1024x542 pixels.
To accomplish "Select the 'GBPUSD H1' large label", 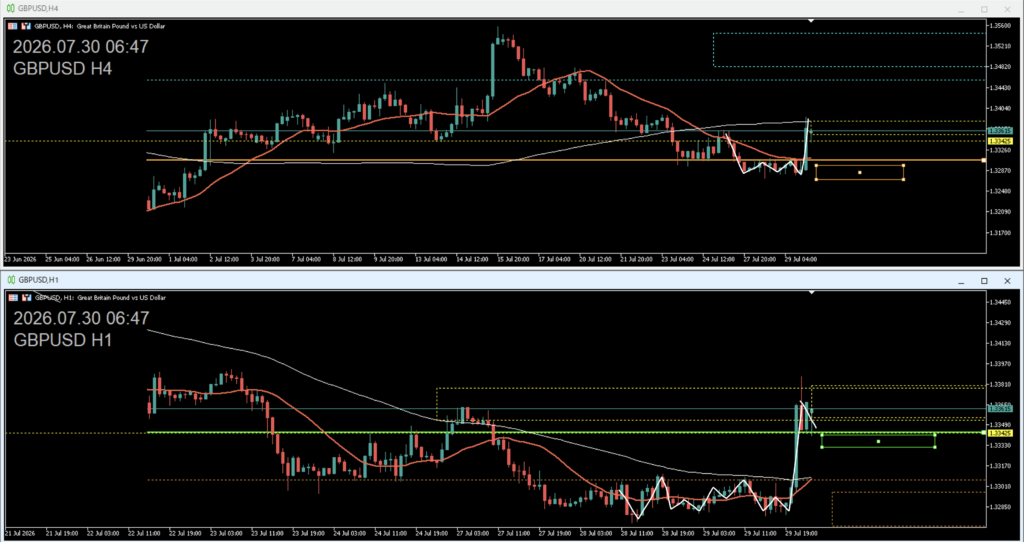I will point(62,340).
